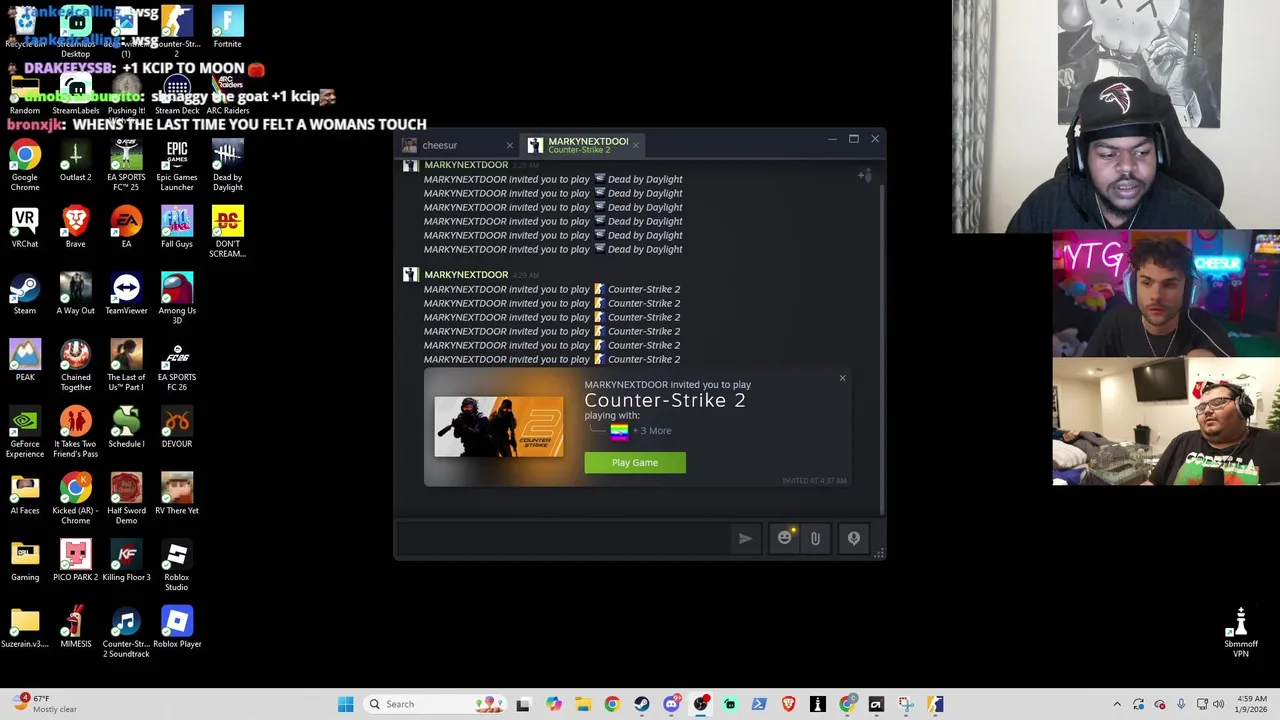Open the EA app desktop icon
The width and height of the screenshot is (1280, 720).
tap(126, 227)
